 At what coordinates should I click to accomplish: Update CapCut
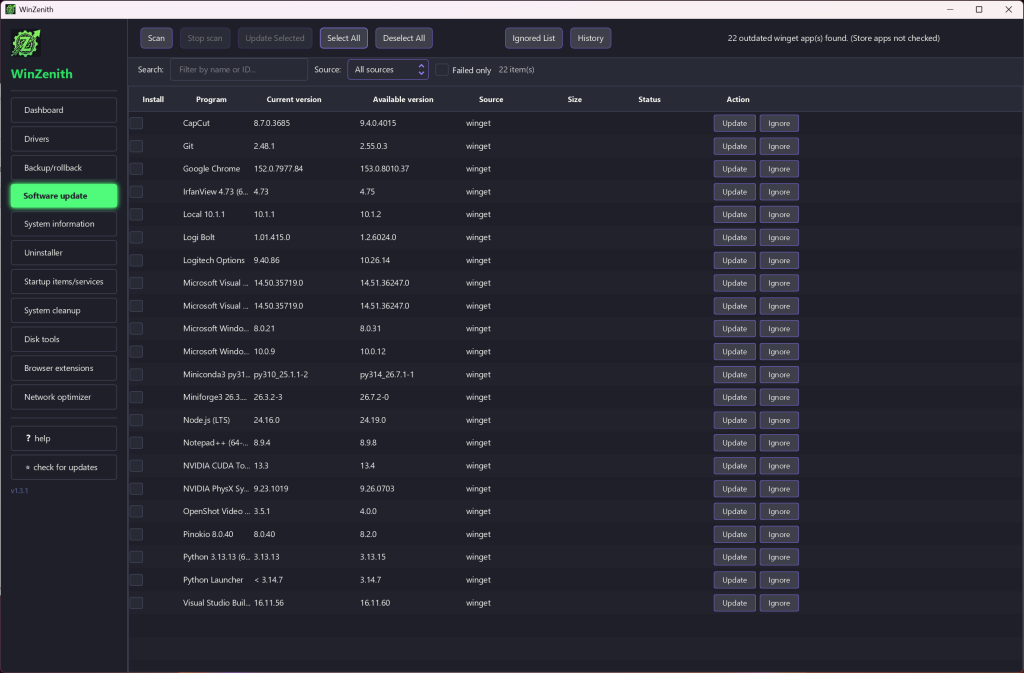[735, 123]
